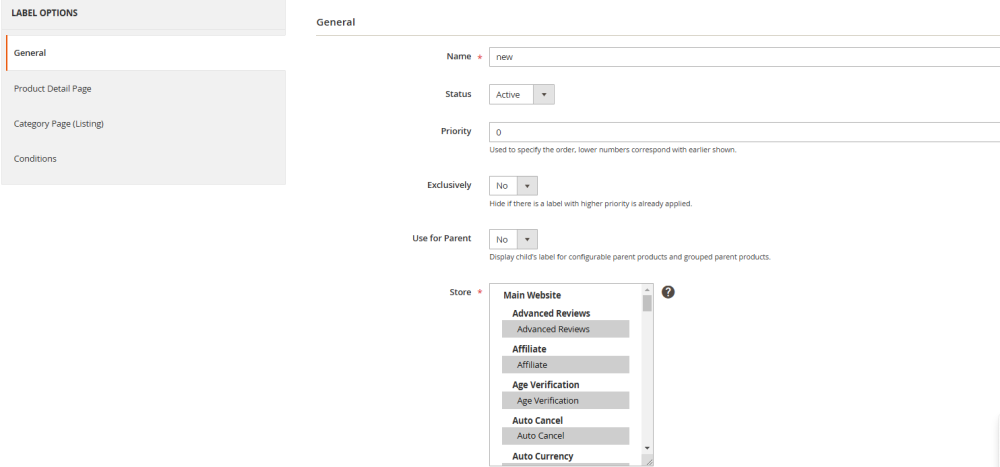Screen dimensions: 1000x467
Task: Click the Store list scrollbar up arrow
Action: (x=647, y=289)
